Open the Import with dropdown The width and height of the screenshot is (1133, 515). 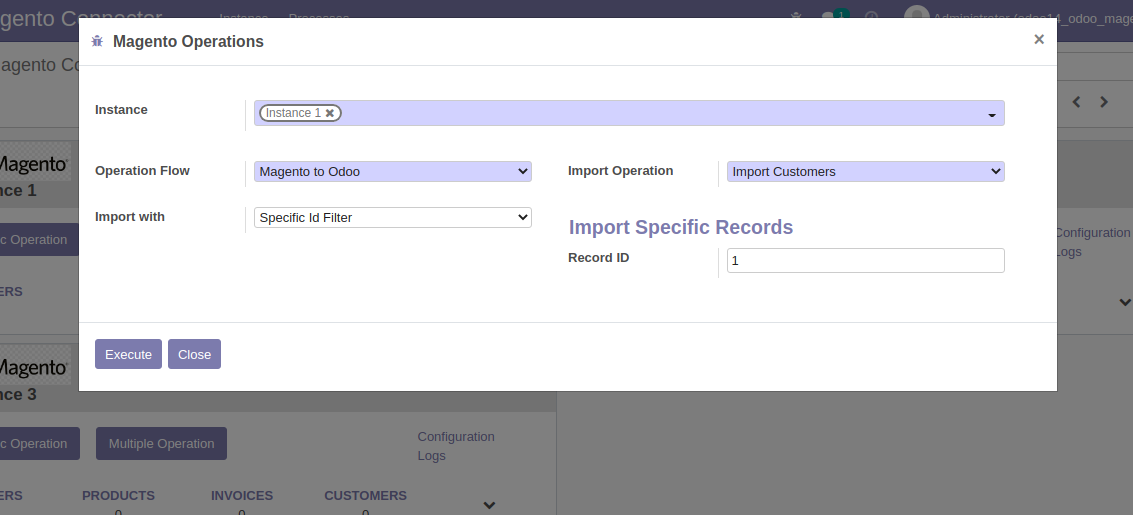(x=392, y=218)
